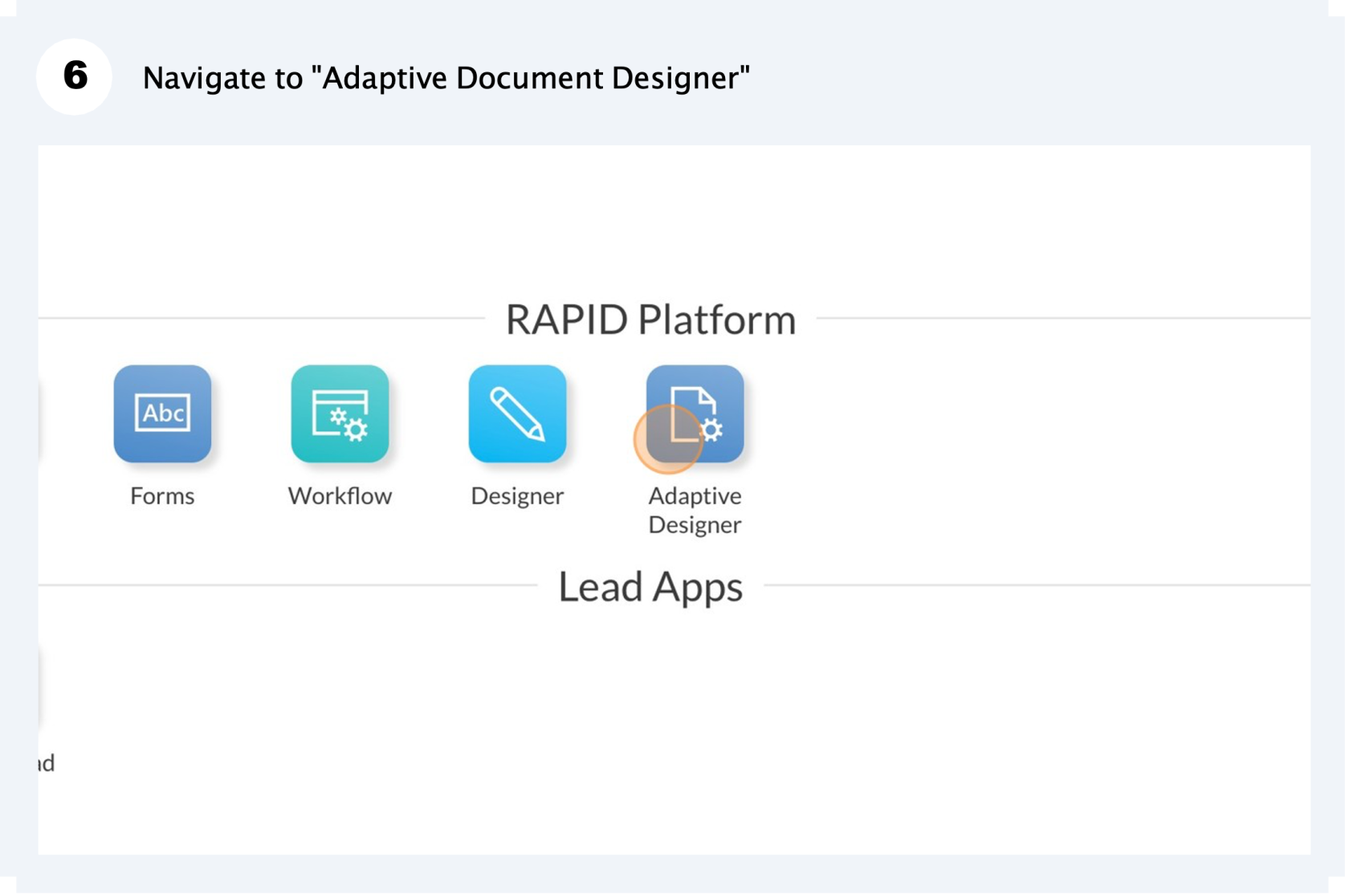This screenshot has width=1349, height=896.
Task: Click the Adaptive Designer label
Action: tap(695, 511)
